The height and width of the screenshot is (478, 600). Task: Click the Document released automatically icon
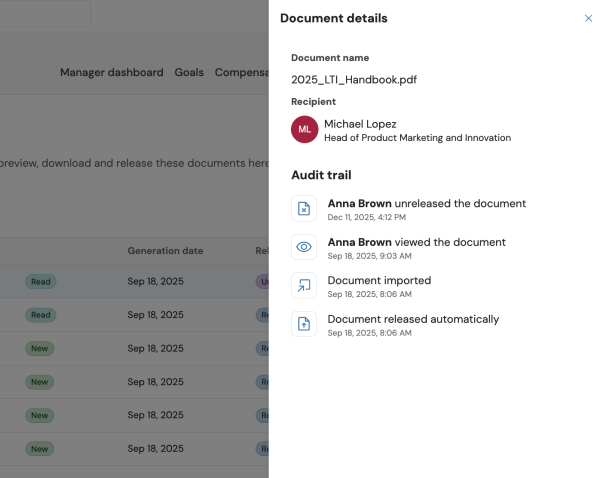tap(304, 324)
